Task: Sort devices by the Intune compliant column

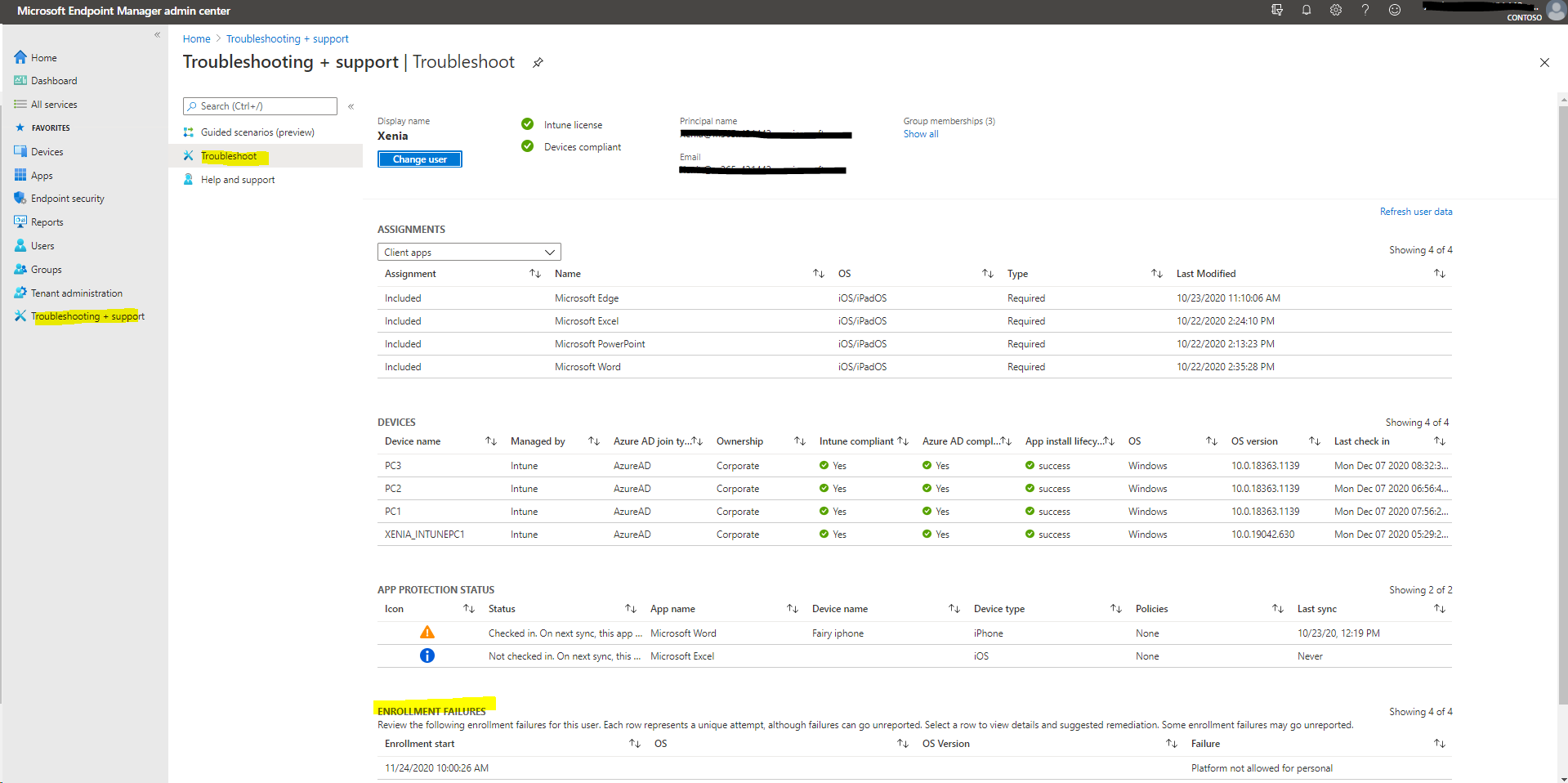Action: pyautogui.click(x=903, y=441)
